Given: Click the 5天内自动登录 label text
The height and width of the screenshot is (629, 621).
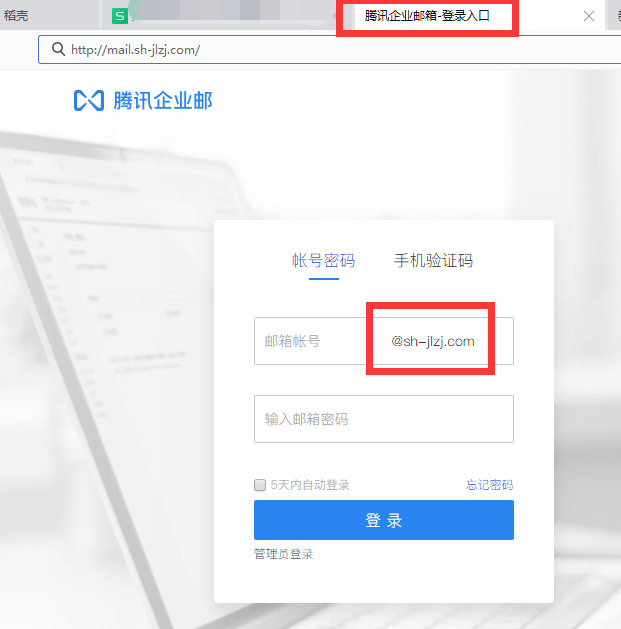Looking at the screenshot, I should pos(309,485).
